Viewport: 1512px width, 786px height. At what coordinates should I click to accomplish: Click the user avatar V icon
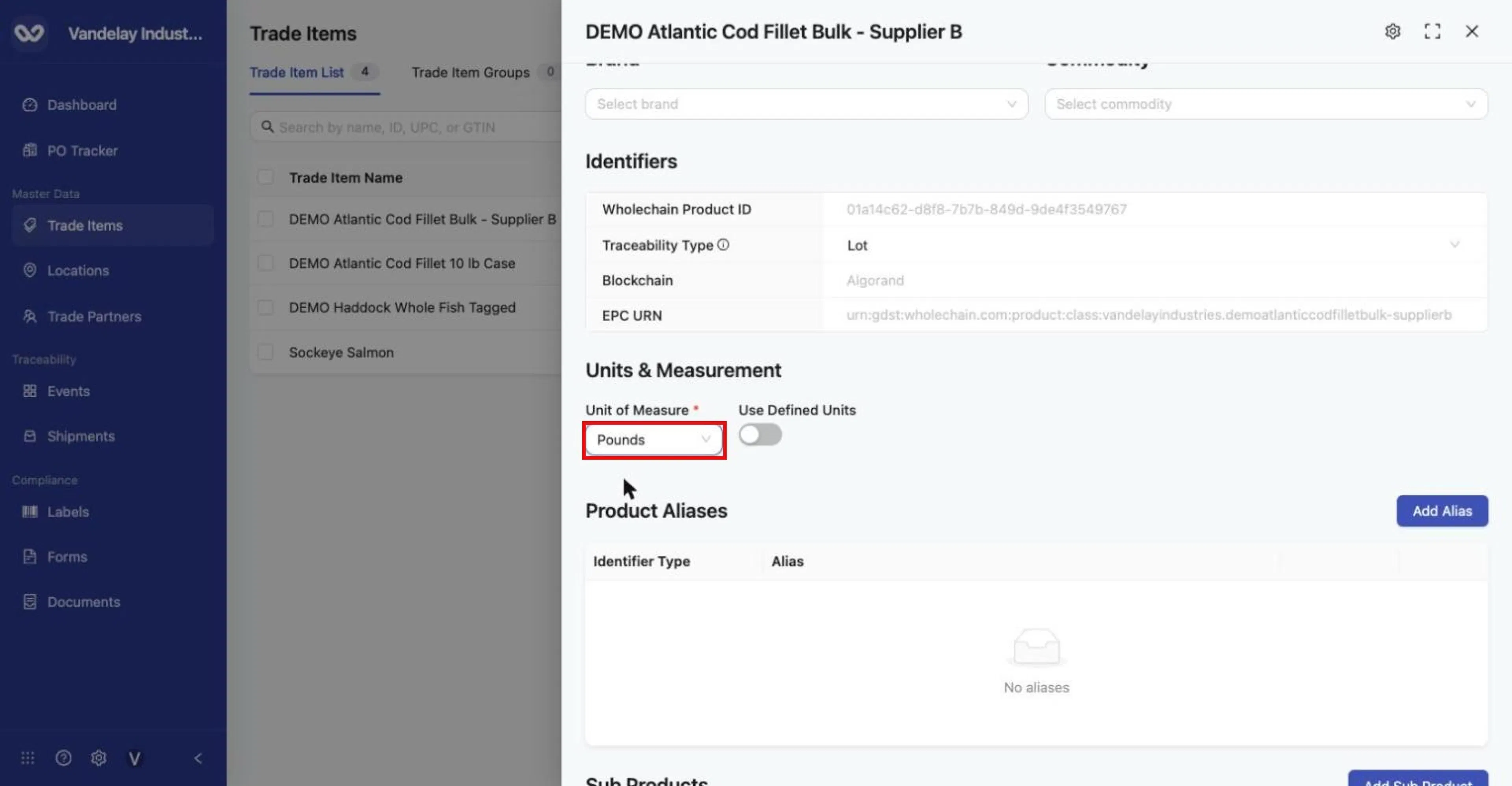134,758
